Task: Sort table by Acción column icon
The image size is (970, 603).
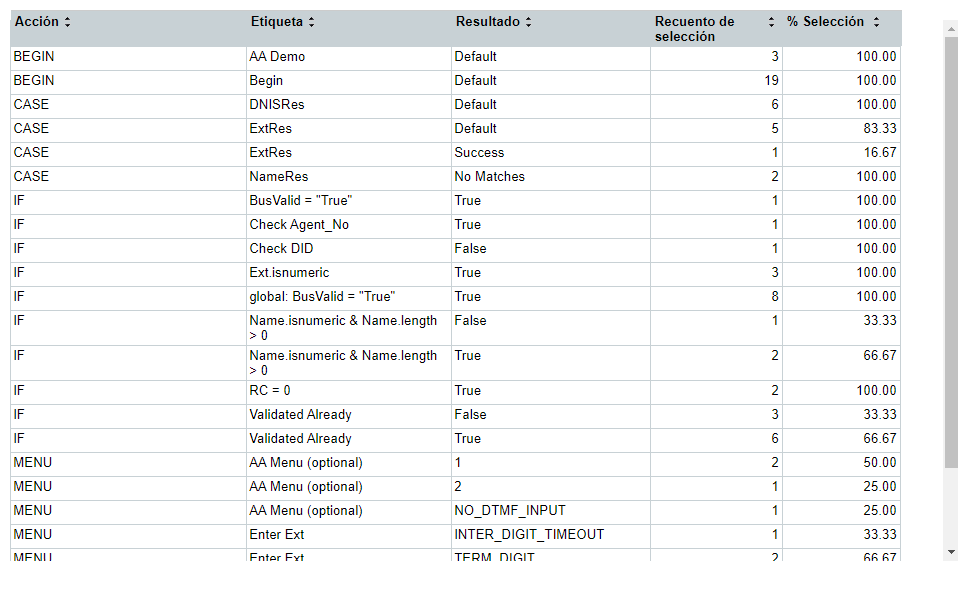Action: pyautogui.click(x=67, y=22)
